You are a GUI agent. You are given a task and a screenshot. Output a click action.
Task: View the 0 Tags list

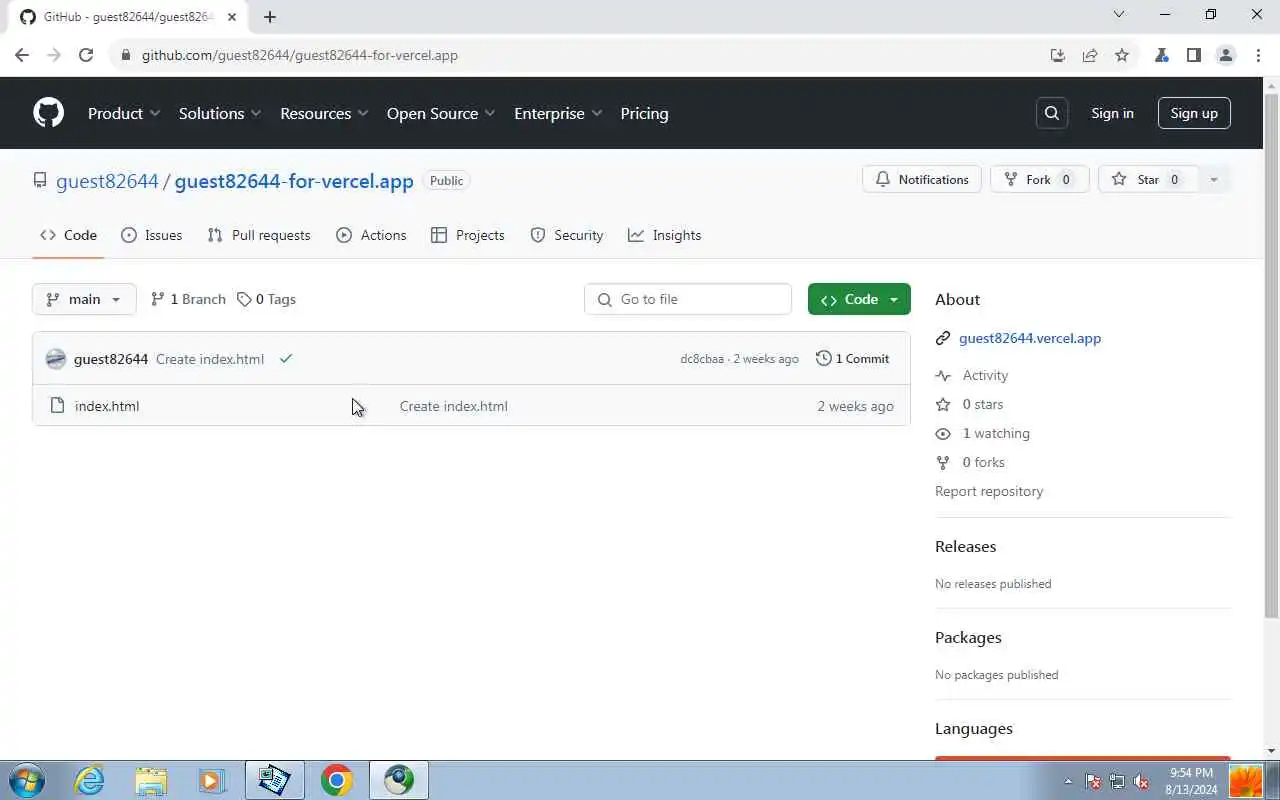pos(267,299)
